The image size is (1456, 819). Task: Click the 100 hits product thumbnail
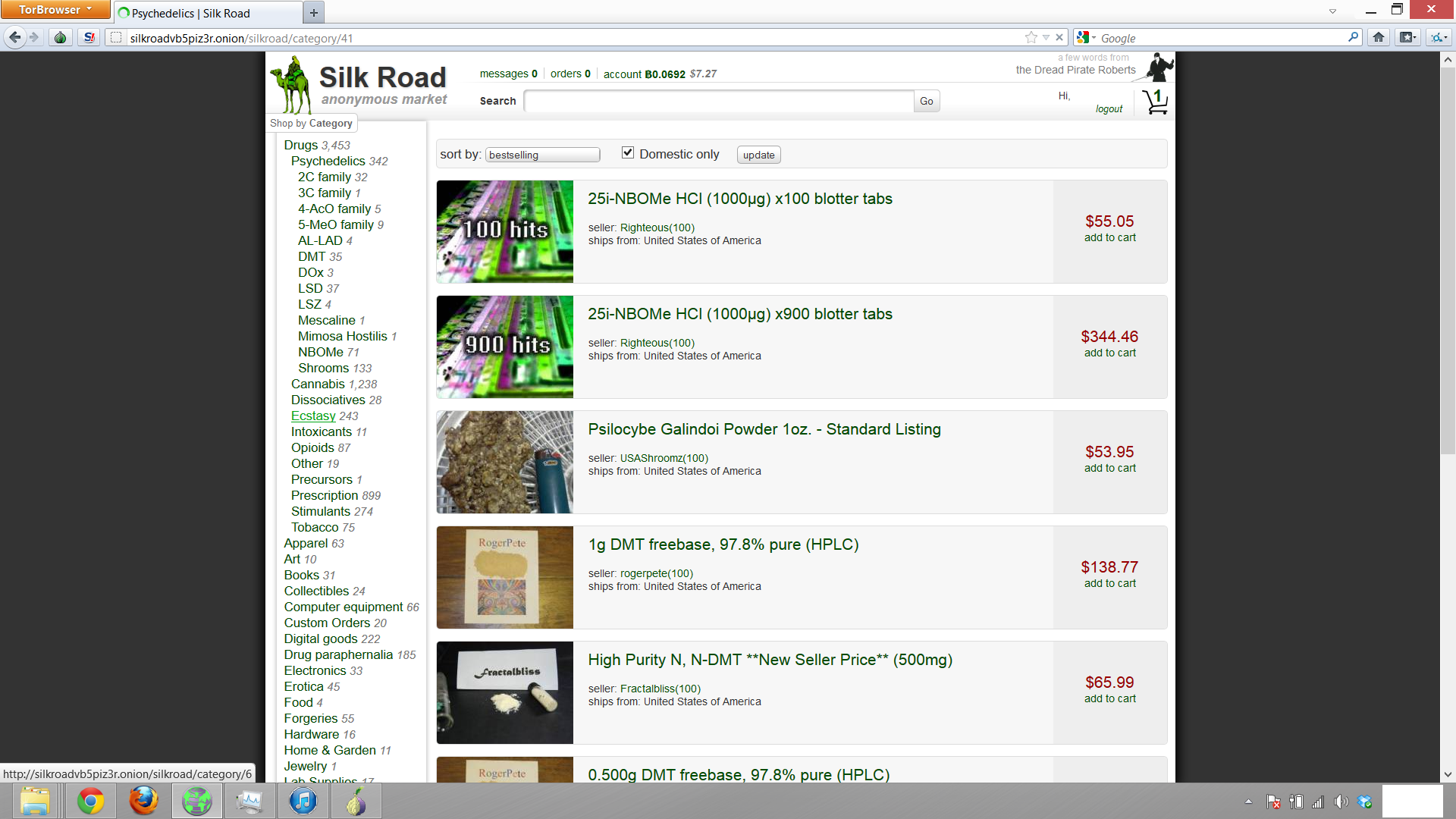(505, 231)
